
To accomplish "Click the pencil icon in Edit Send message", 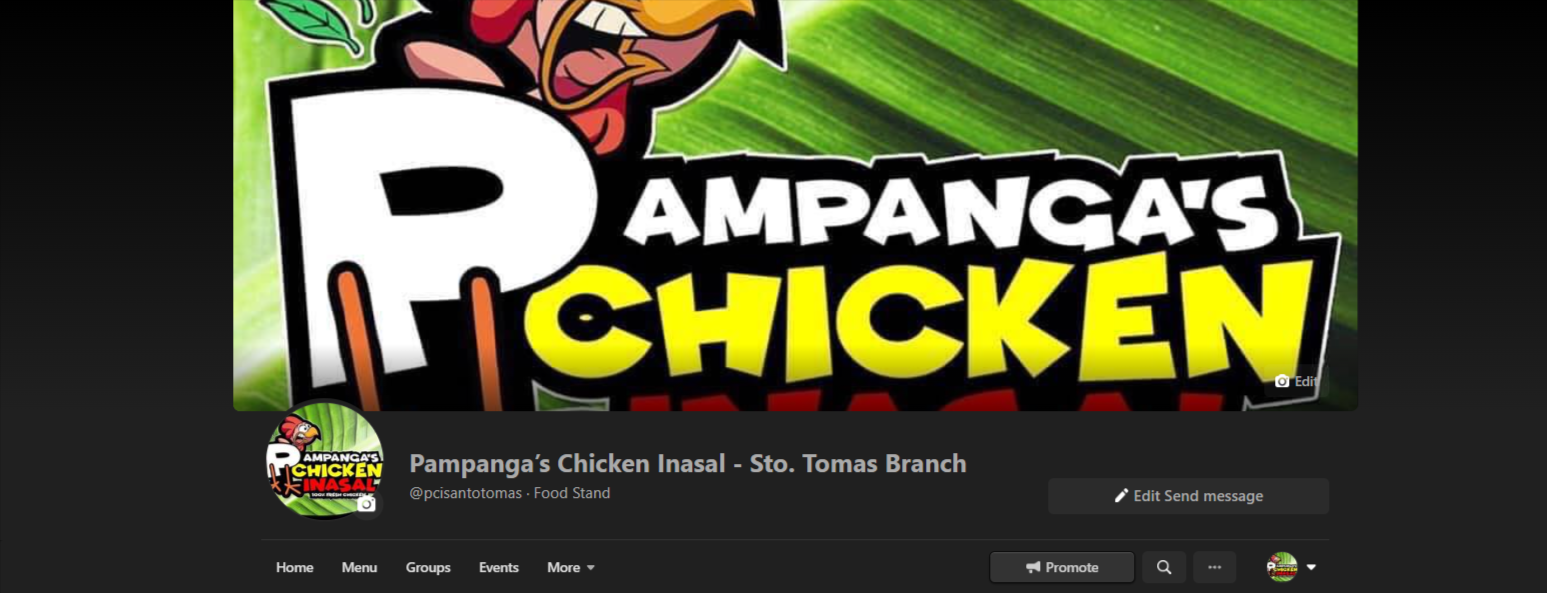I will point(1121,496).
